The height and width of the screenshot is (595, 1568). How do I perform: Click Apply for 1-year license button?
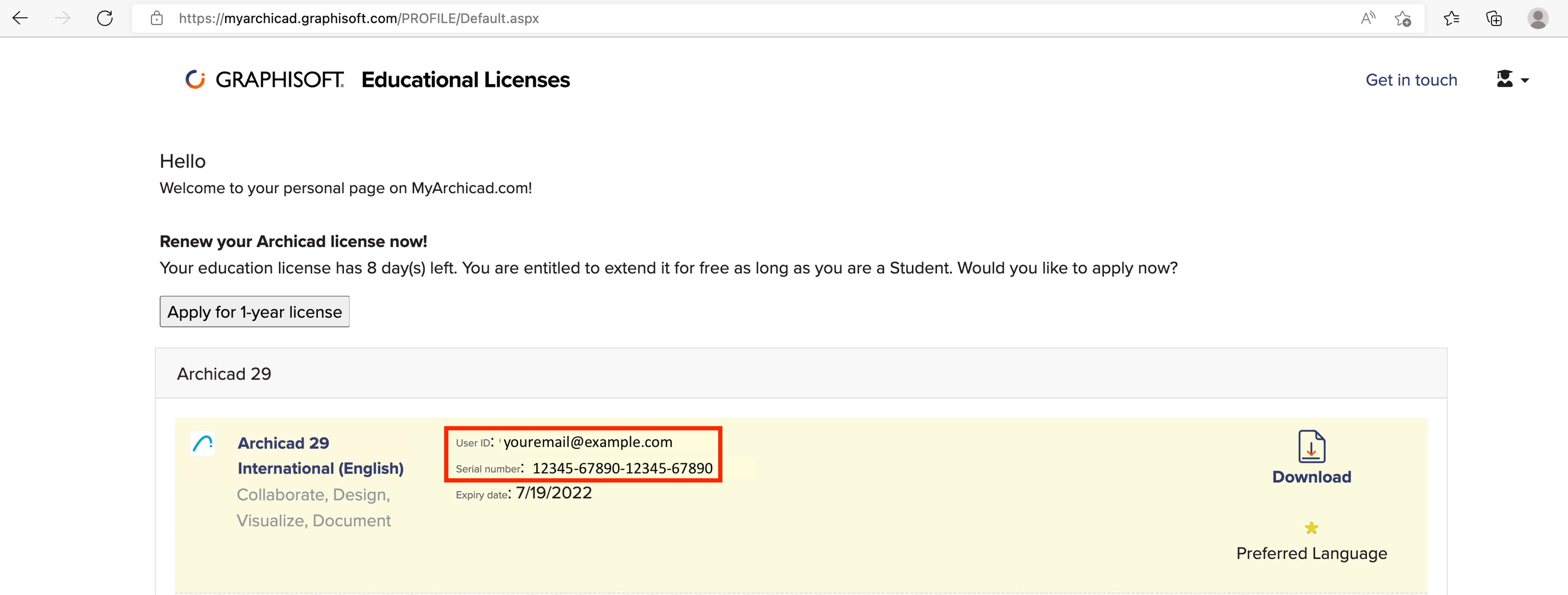(254, 311)
